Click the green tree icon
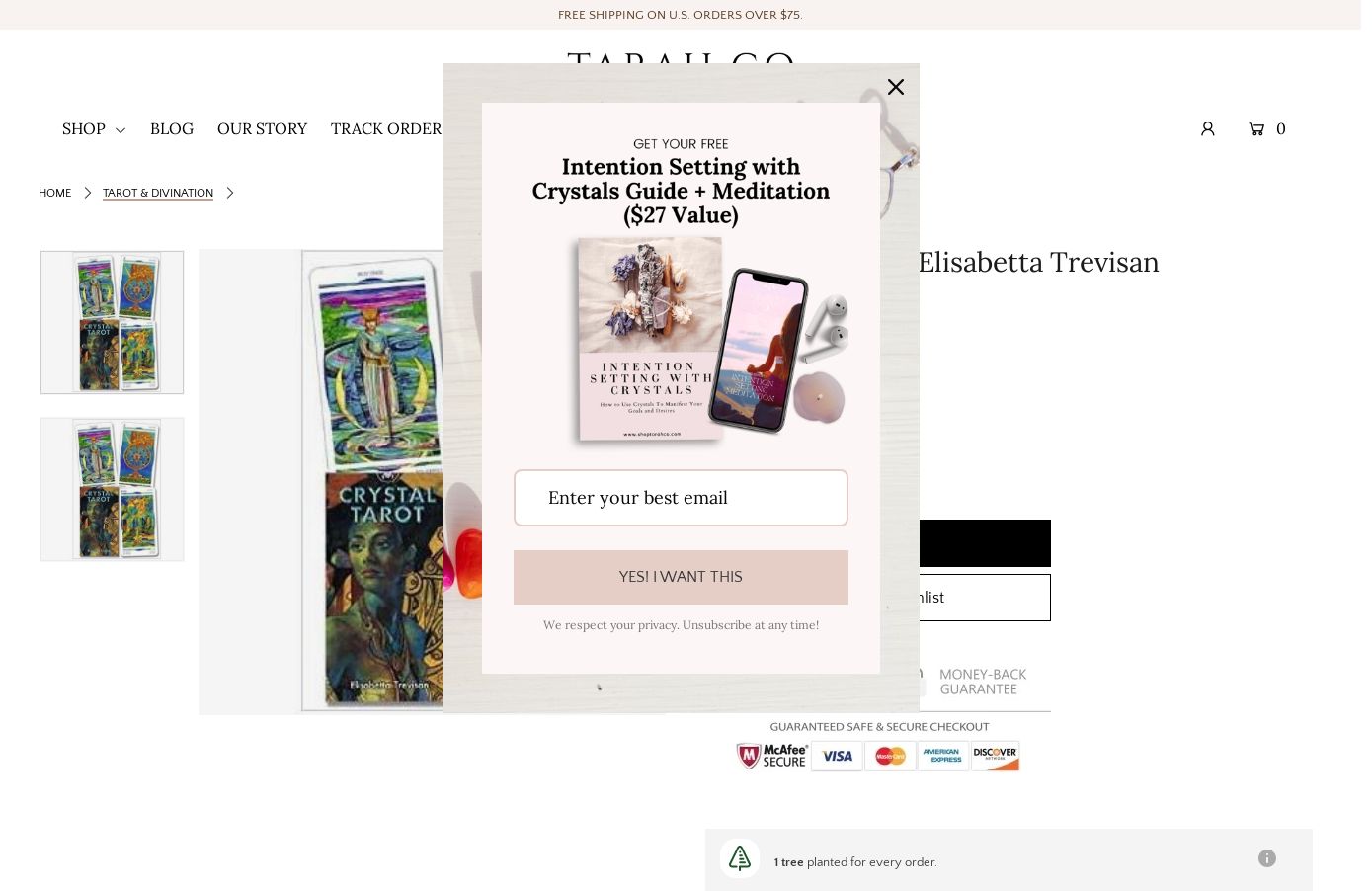Image resolution: width=1372 pixels, height=891 pixels. pyautogui.click(x=740, y=858)
